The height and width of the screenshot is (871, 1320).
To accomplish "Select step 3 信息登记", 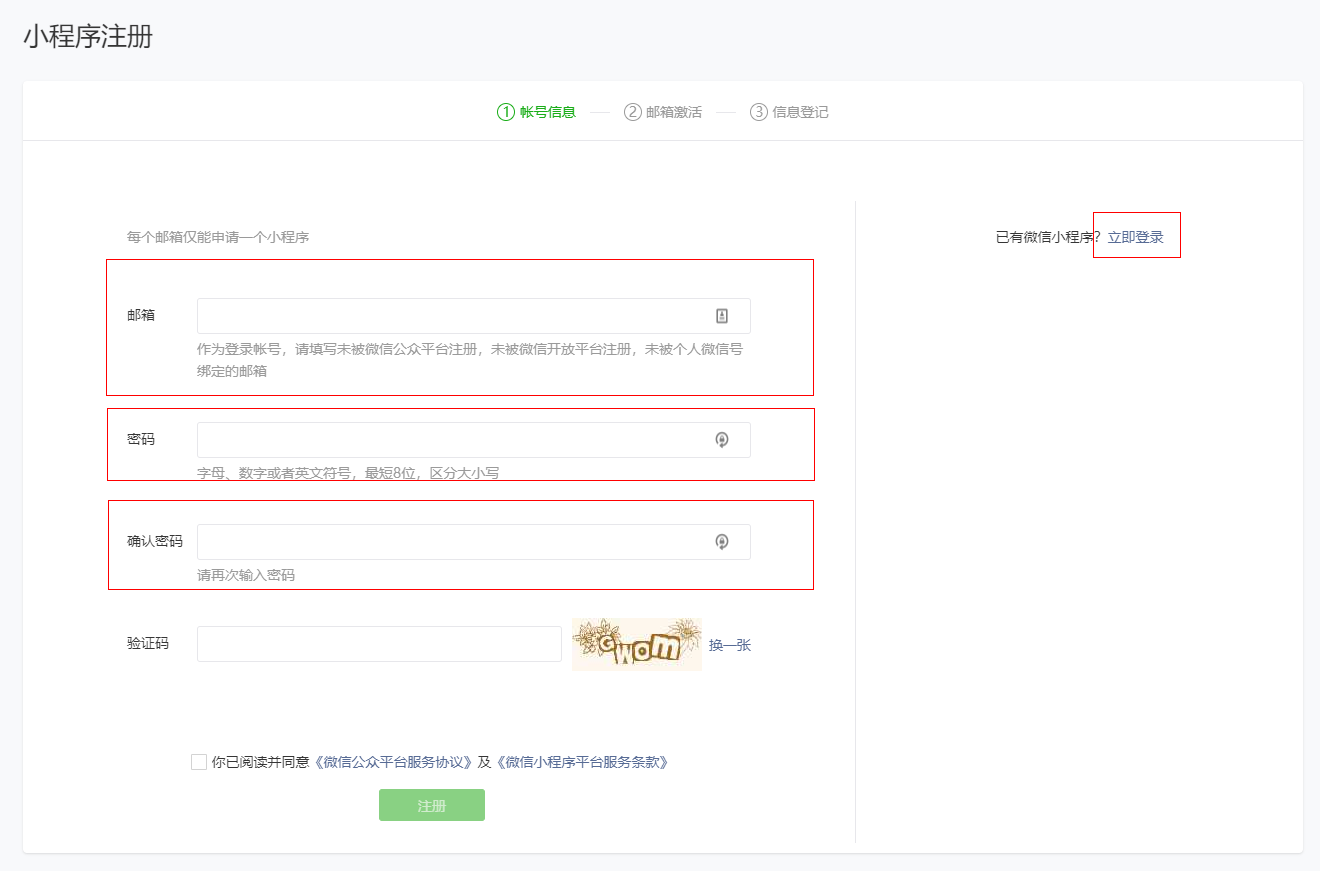I will [789, 112].
